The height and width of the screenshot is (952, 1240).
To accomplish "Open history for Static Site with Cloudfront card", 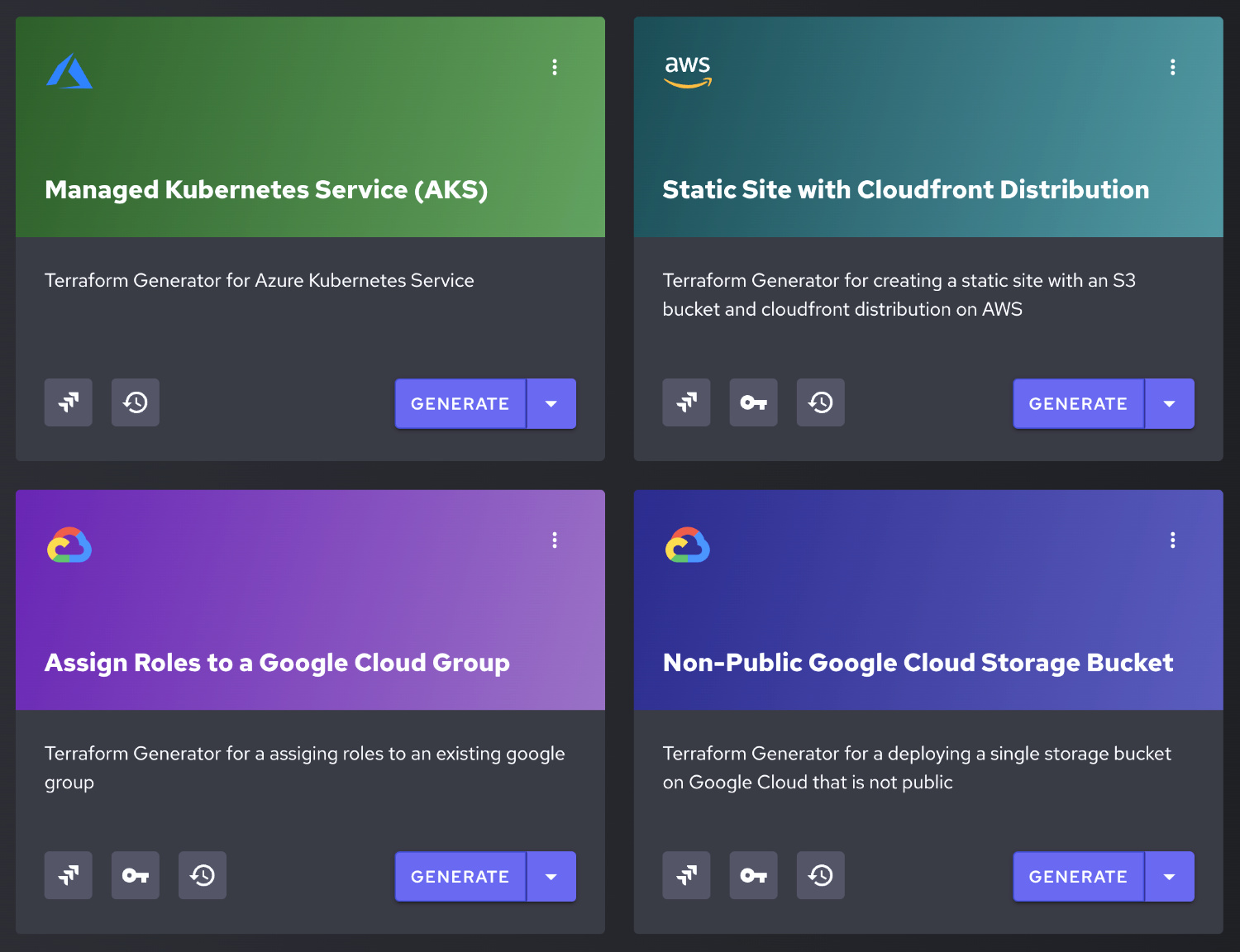I will click(x=820, y=402).
